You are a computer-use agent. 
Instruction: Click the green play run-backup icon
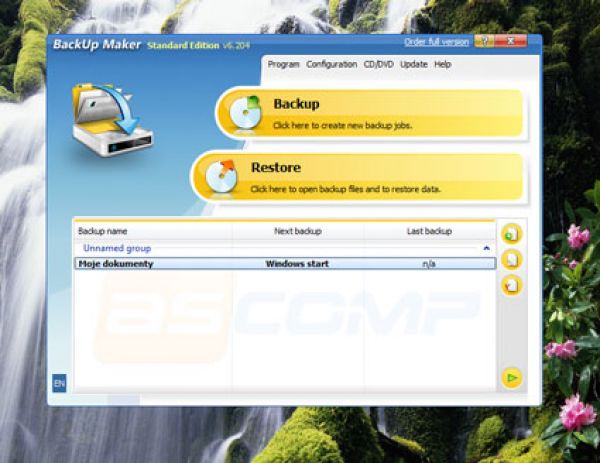[x=512, y=378]
